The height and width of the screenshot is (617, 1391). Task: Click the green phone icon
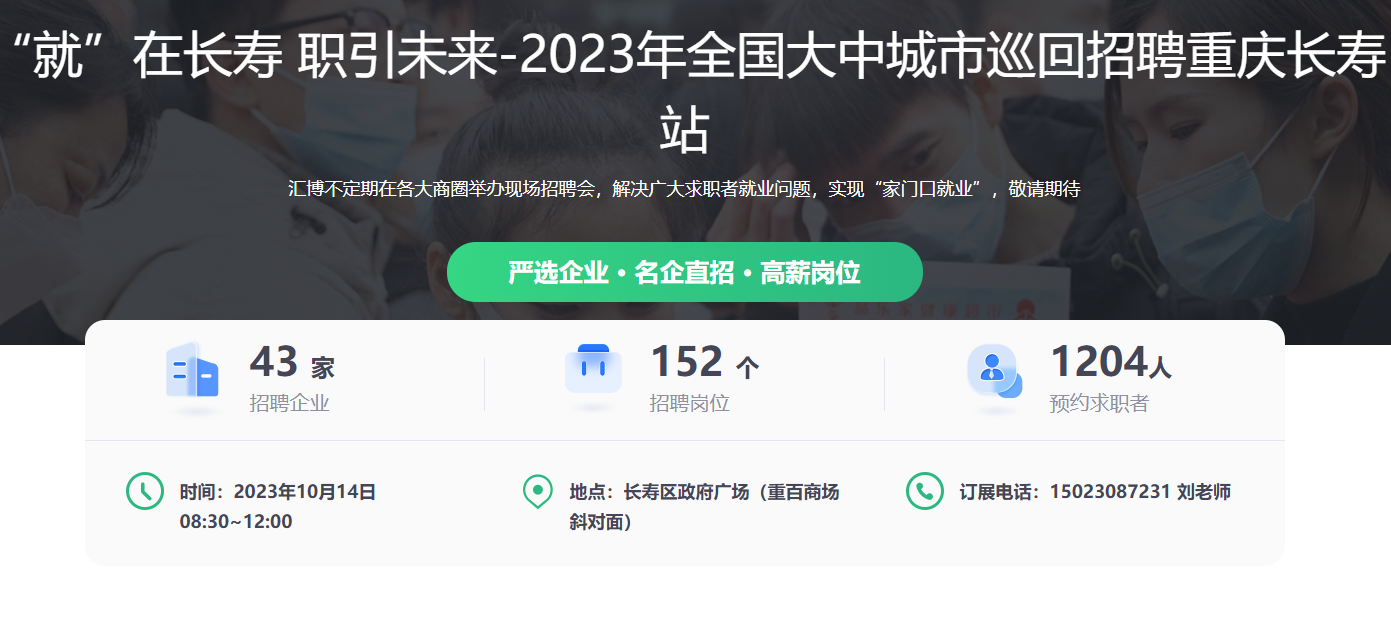coord(924,491)
